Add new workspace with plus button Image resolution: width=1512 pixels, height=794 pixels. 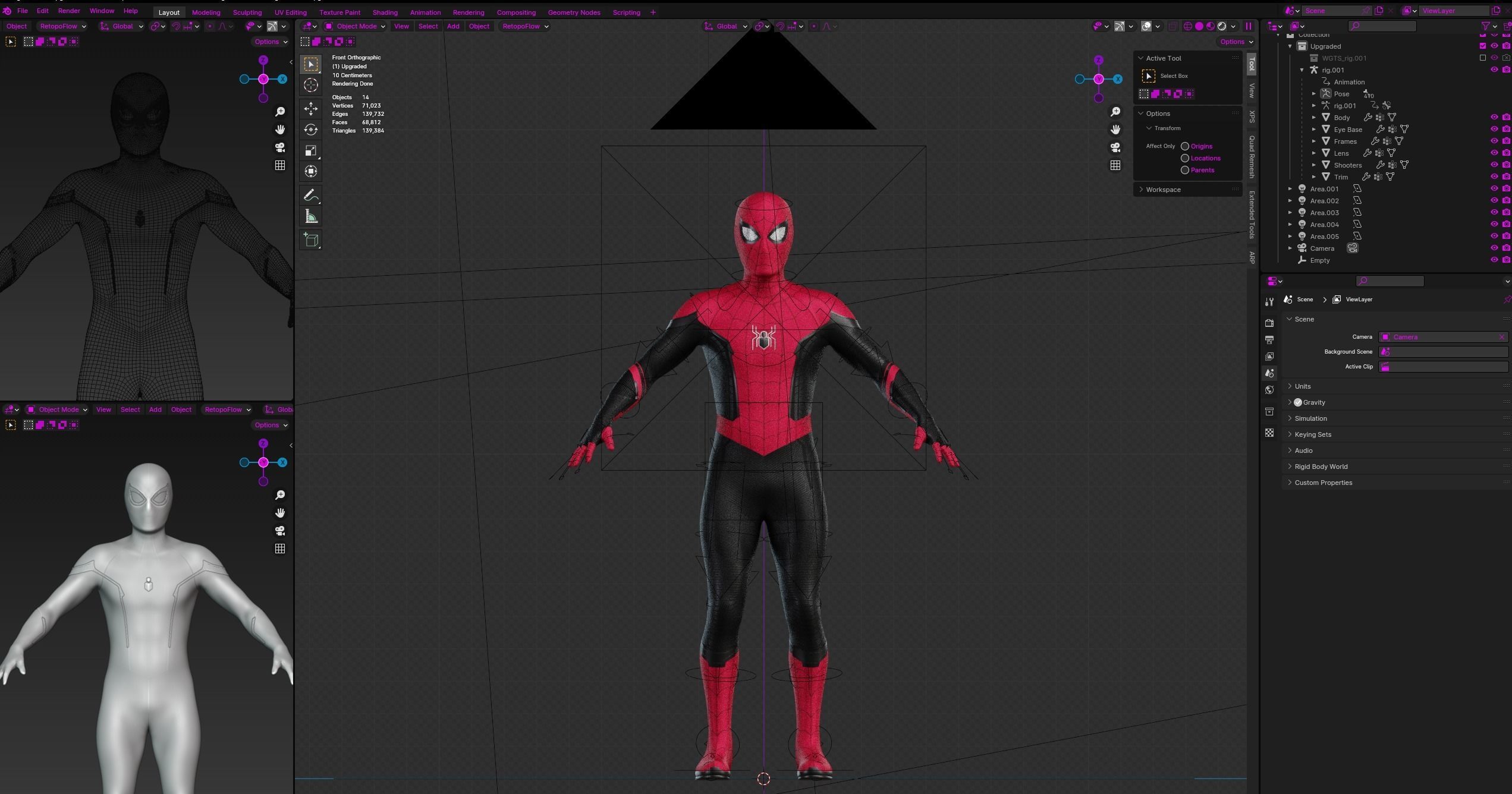(x=653, y=12)
